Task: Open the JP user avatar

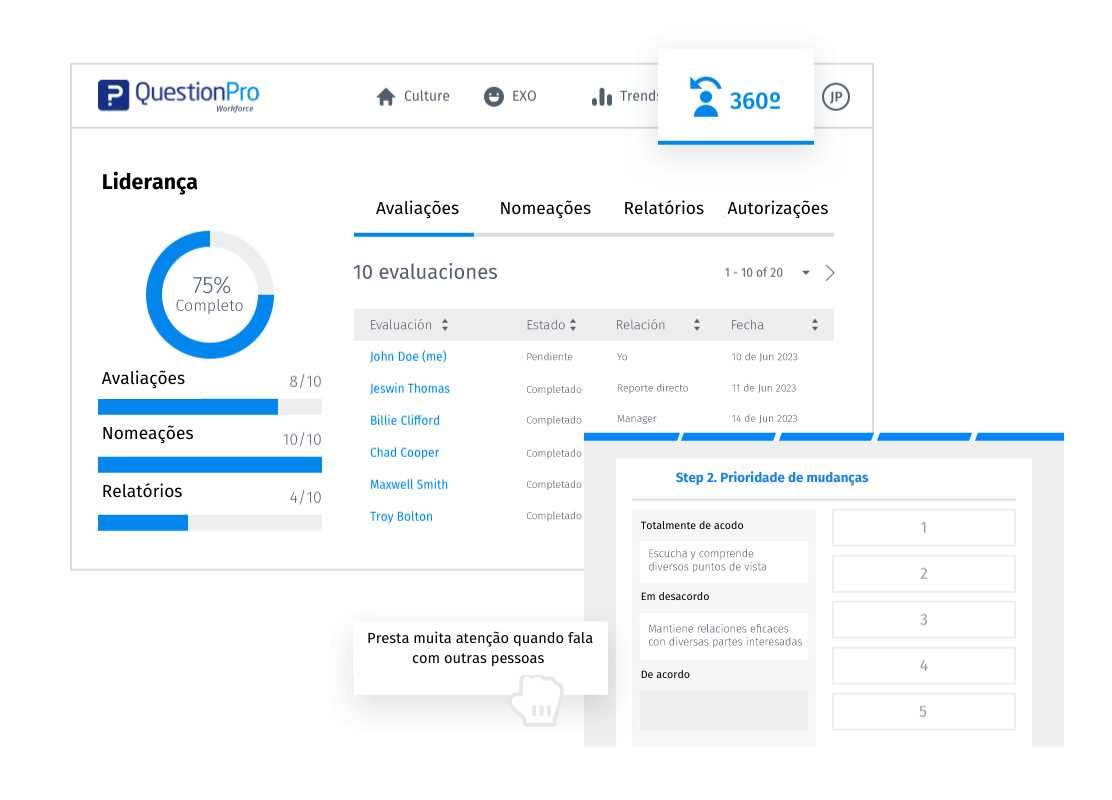Action: (835, 97)
